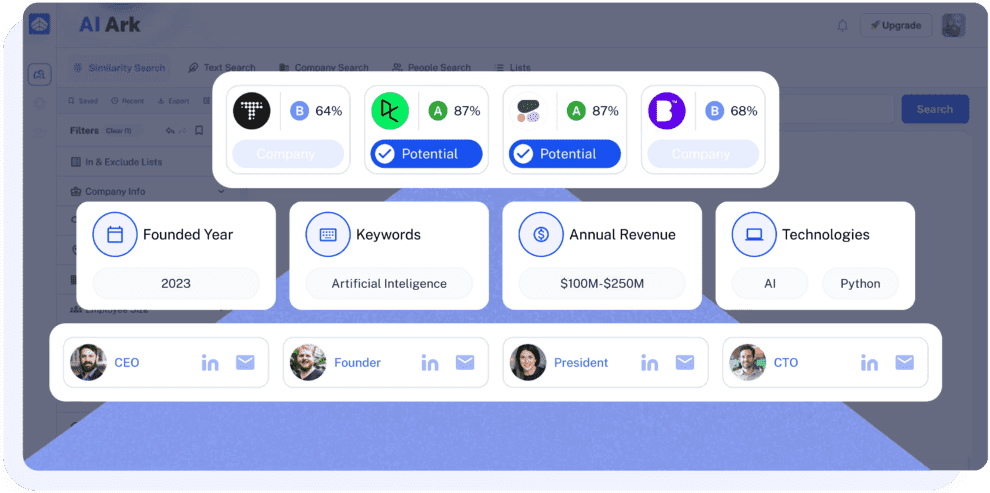Switch to the Company Search tab
990x493 pixels.
pyautogui.click(x=323, y=68)
